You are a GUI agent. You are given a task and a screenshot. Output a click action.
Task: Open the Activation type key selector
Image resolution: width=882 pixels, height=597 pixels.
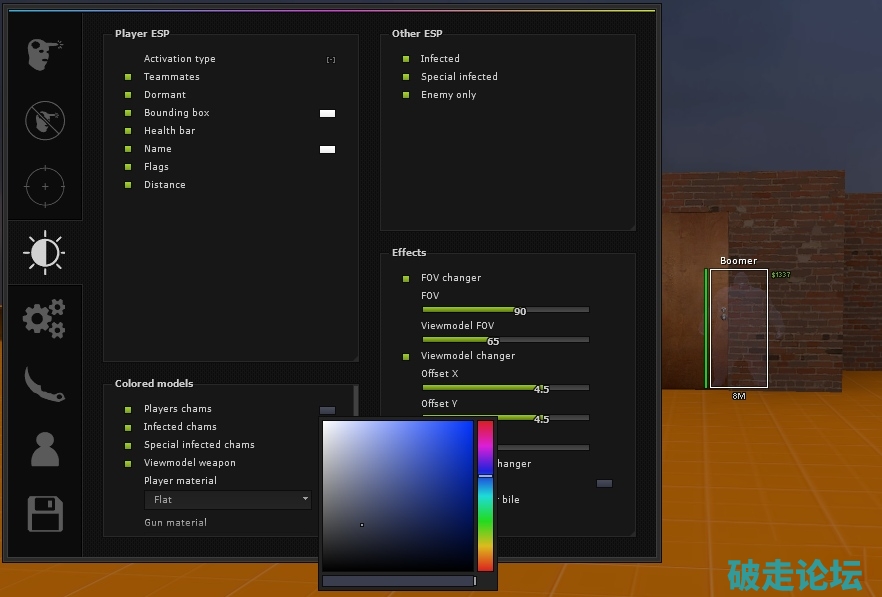tap(331, 60)
